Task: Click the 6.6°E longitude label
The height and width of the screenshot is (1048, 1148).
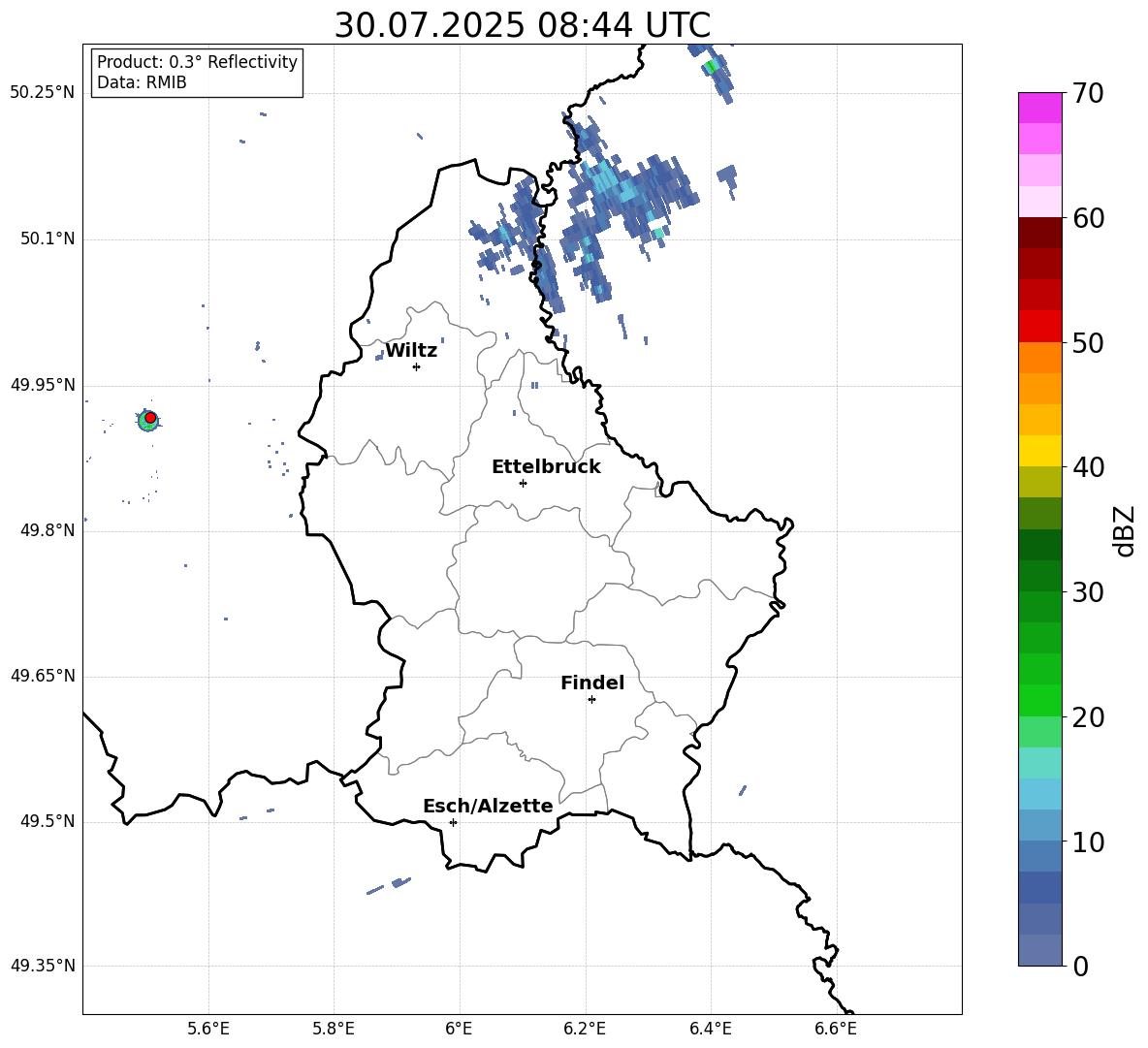Action: (x=836, y=1029)
